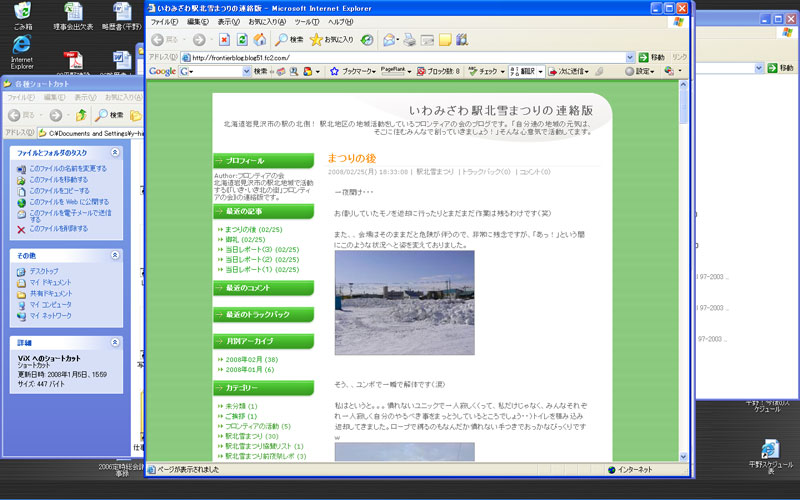The width and height of the screenshot is (800, 500).
Task: Open the IE Favorites (お気に入り) star button
Action: pos(332,39)
